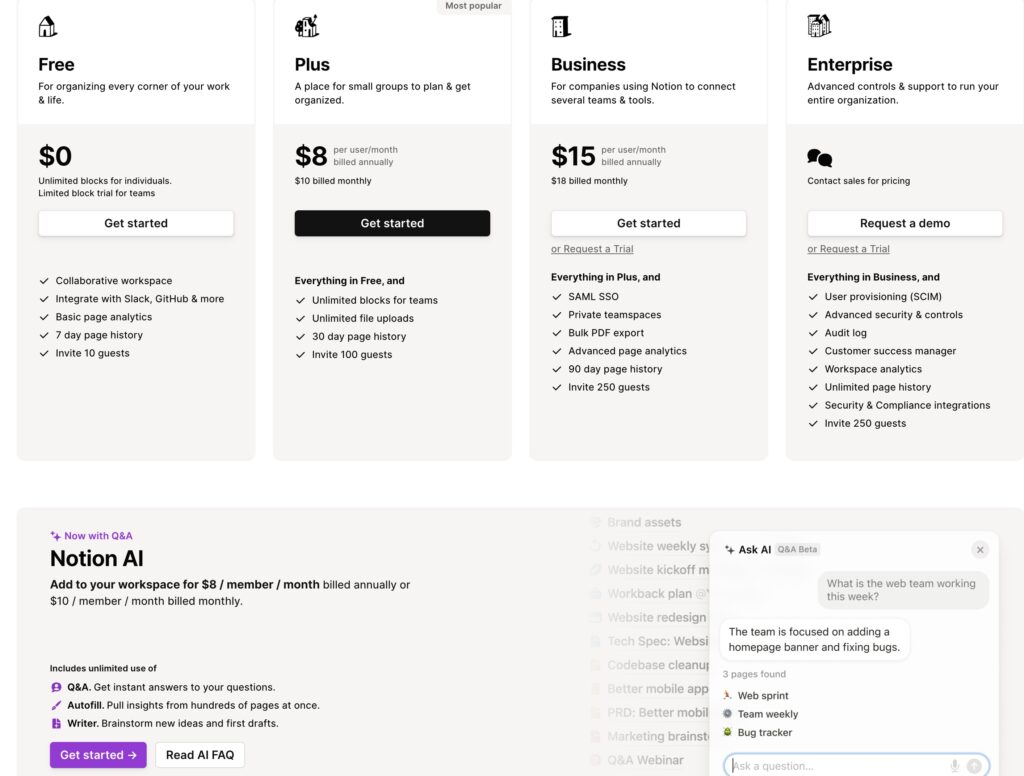Screen dimensions: 1024x776
Task: Click checkmark beside Audit log
Action: (813, 333)
